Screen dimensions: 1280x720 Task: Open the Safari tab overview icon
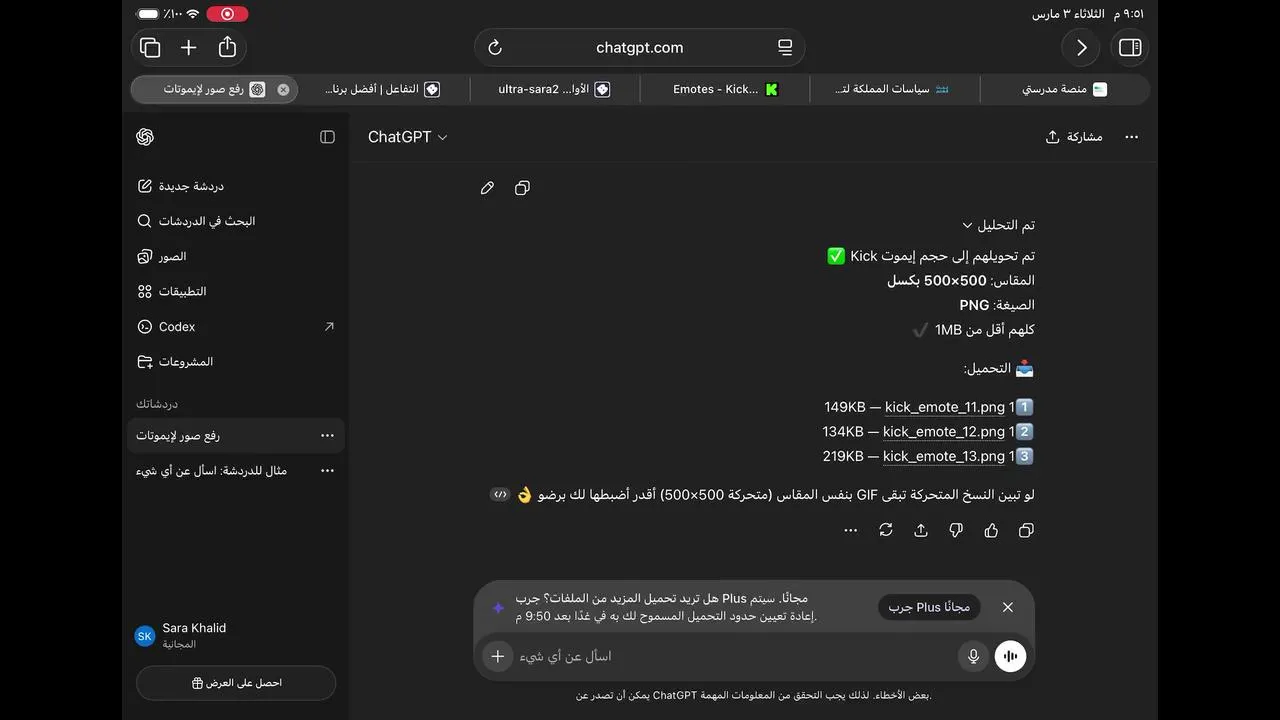point(150,47)
